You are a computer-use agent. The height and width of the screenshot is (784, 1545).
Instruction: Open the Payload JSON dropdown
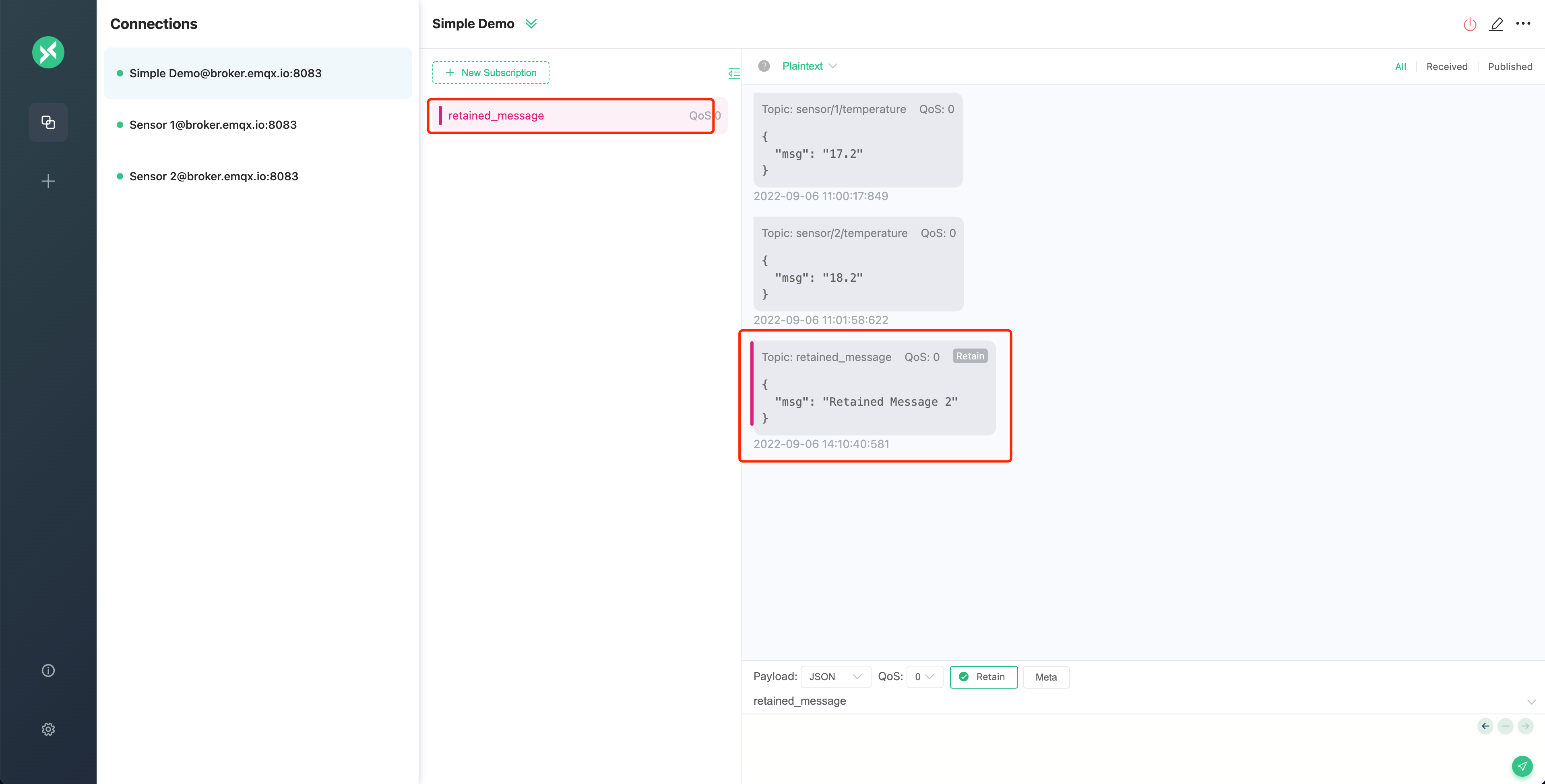coord(835,677)
